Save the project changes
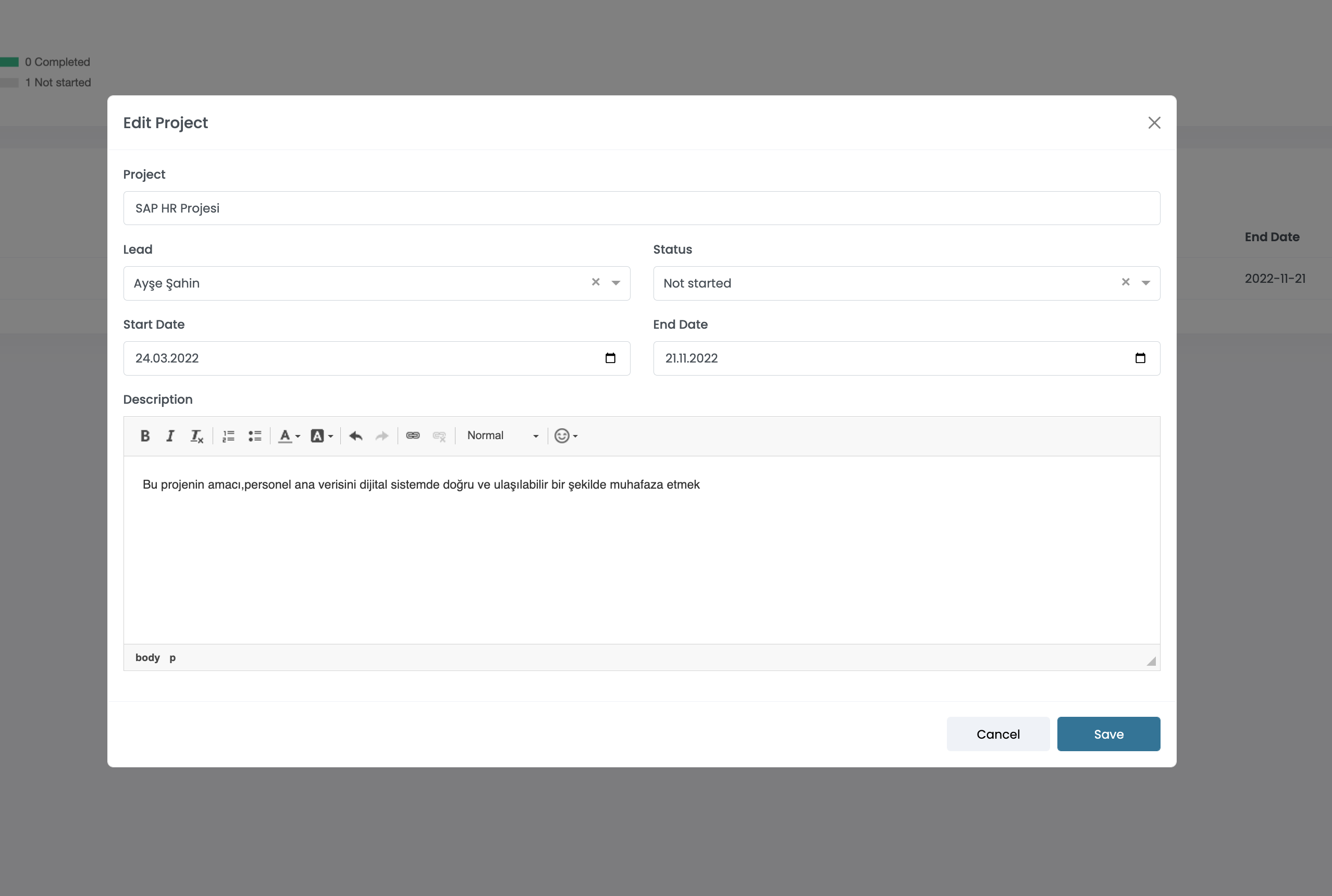 [x=1108, y=735]
